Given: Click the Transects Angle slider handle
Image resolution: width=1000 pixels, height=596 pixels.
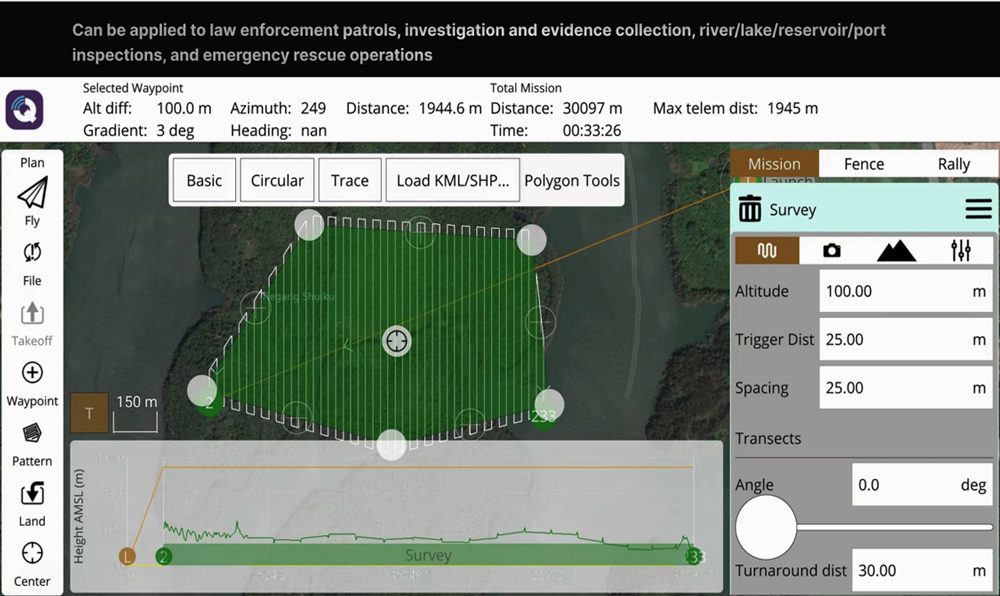Looking at the screenshot, I should 766,526.
